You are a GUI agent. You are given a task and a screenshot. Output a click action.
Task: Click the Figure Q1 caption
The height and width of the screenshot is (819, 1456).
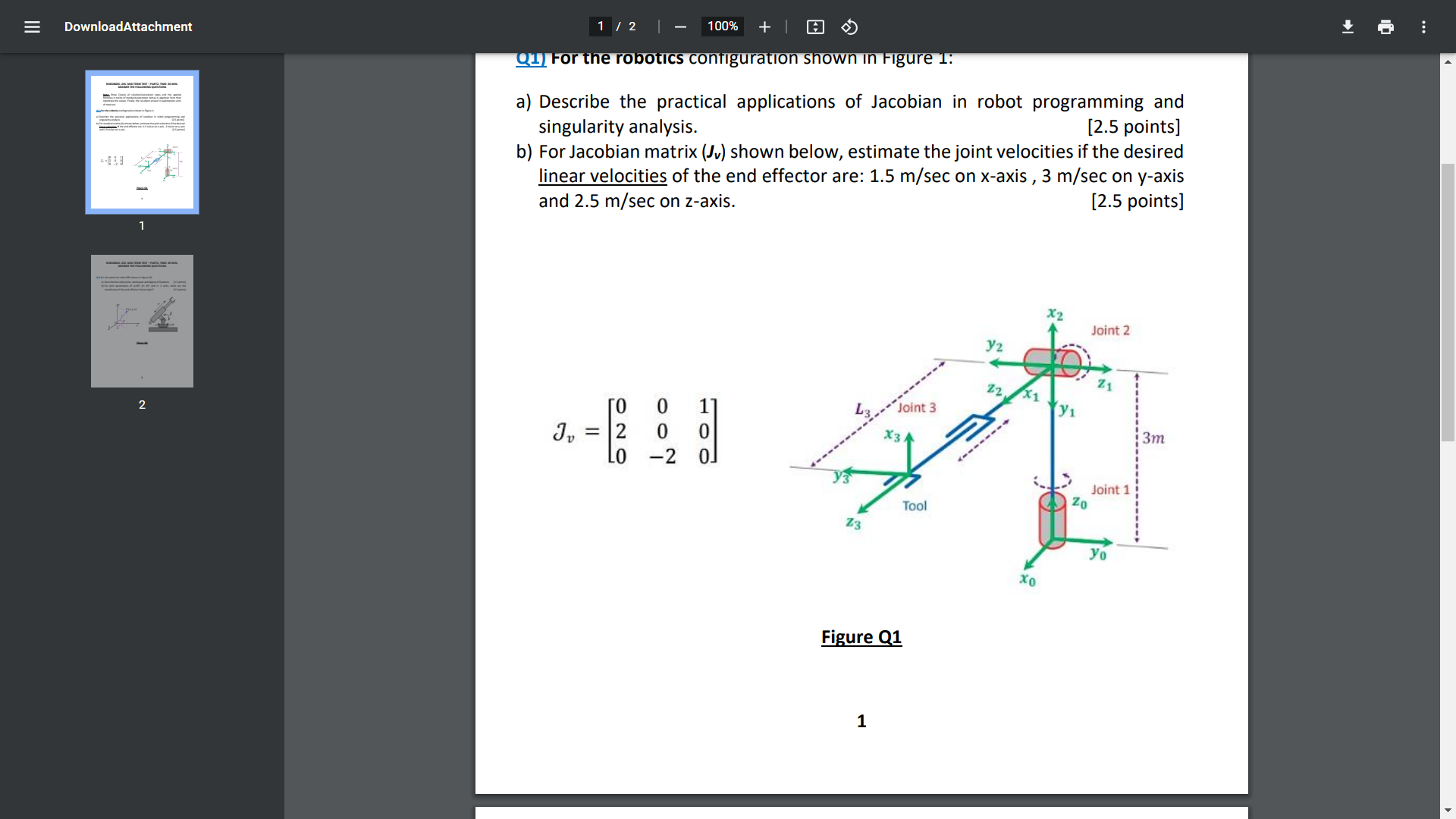point(861,637)
